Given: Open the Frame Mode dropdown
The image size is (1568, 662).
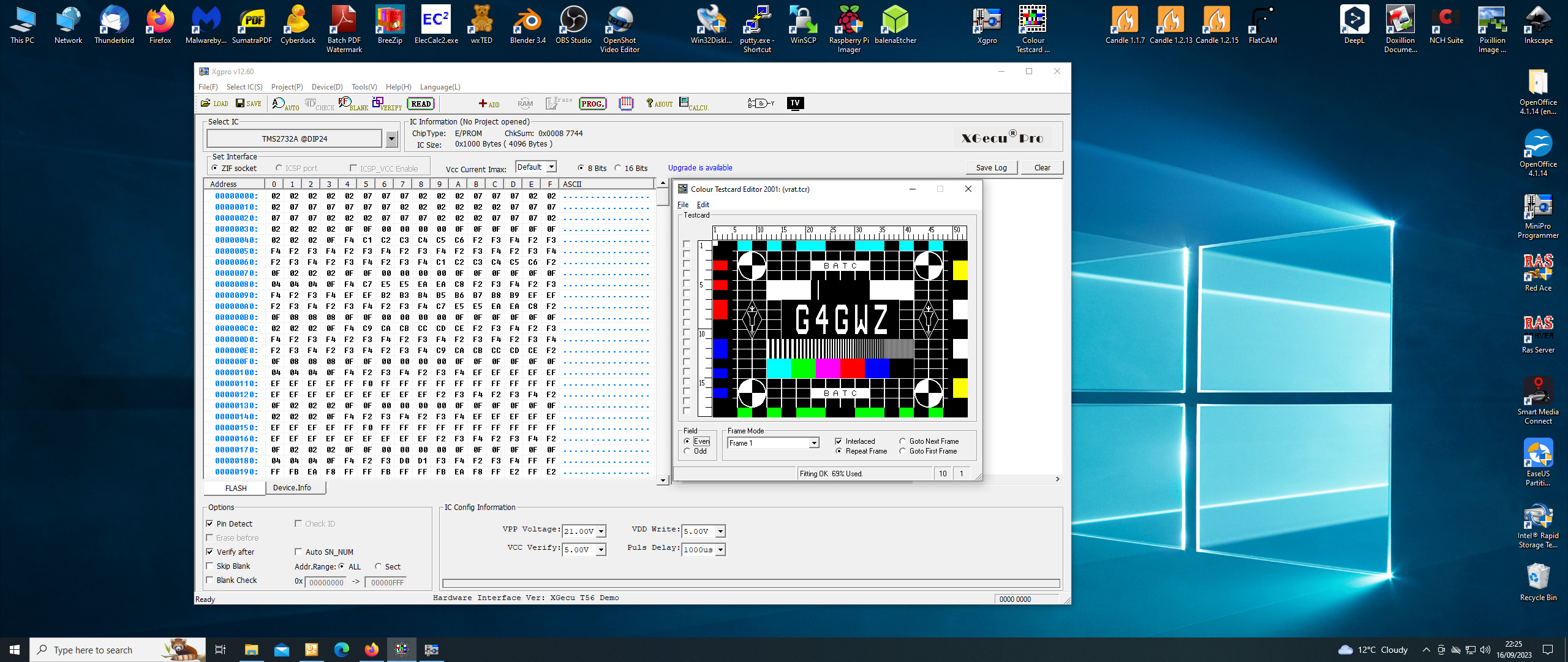Looking at the screenshot, I should pyautogui.click(x=814, y=443).
